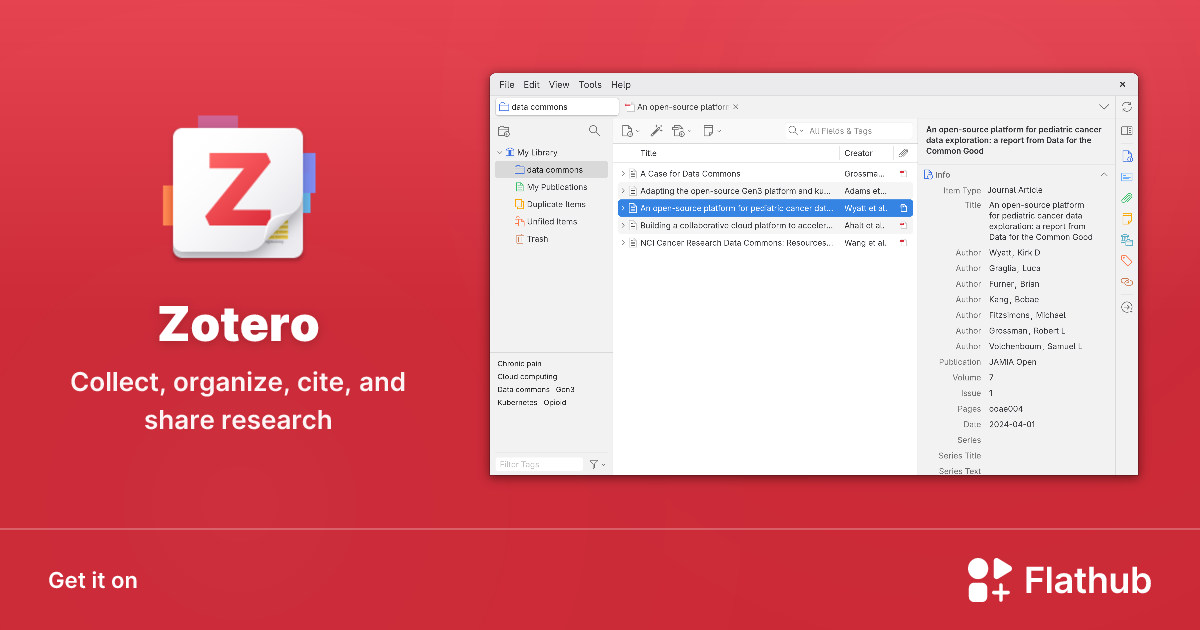Open the Tools menu

coord(590,84)
